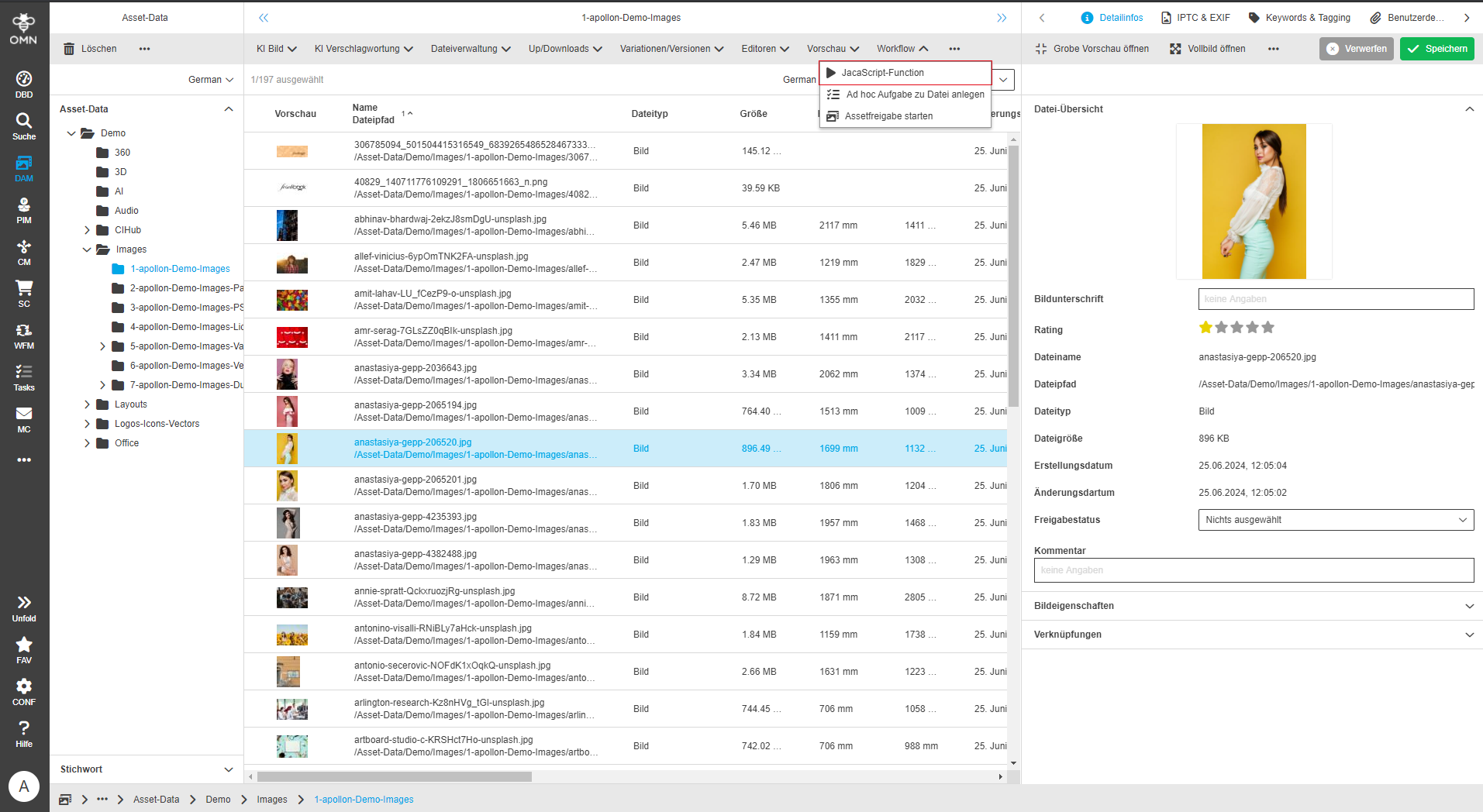
Task: Open the Freigabestatus dropdown
Action: (1335, 520)
